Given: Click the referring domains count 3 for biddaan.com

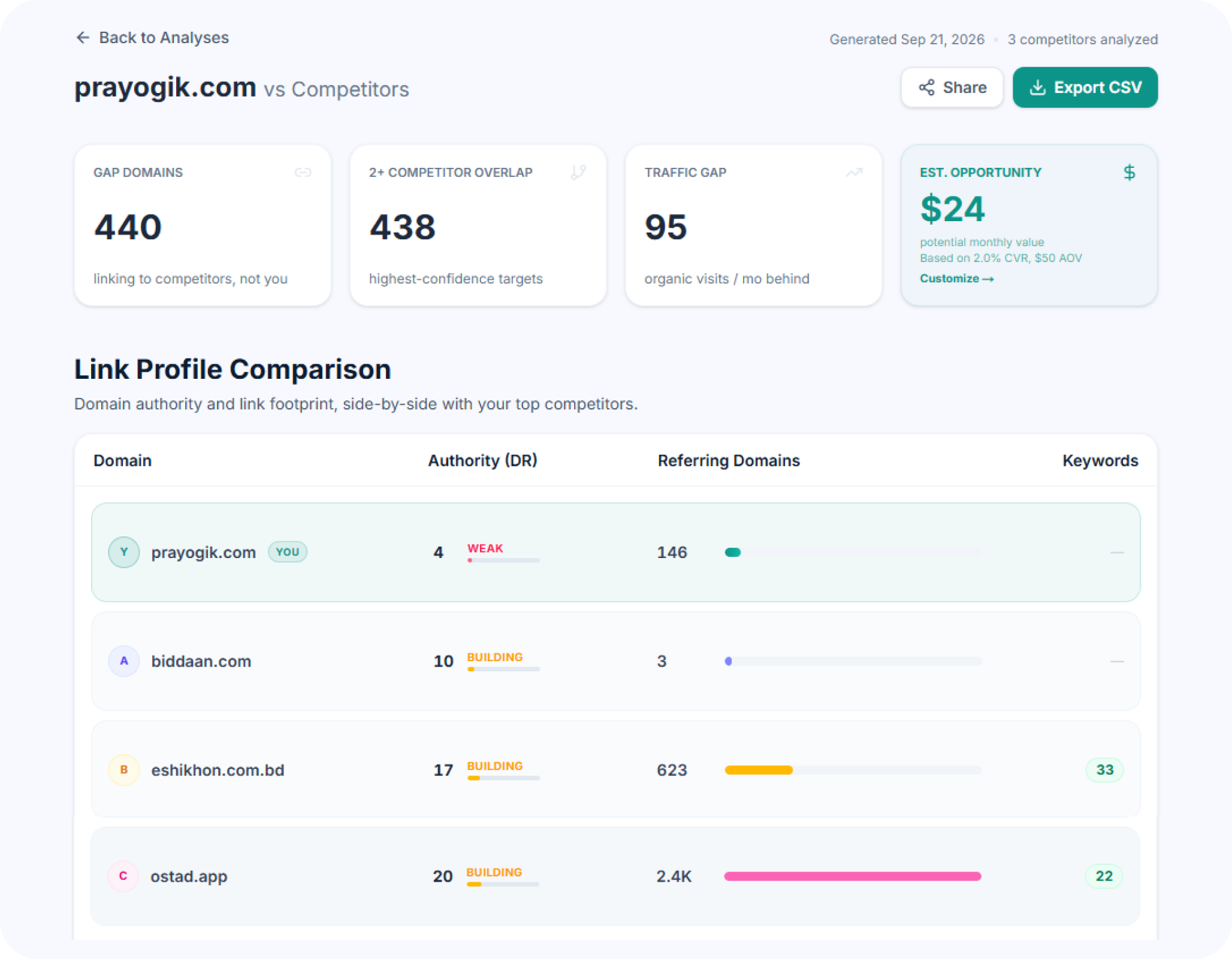Looking at the screenshot, I should (x=662, y=661).
